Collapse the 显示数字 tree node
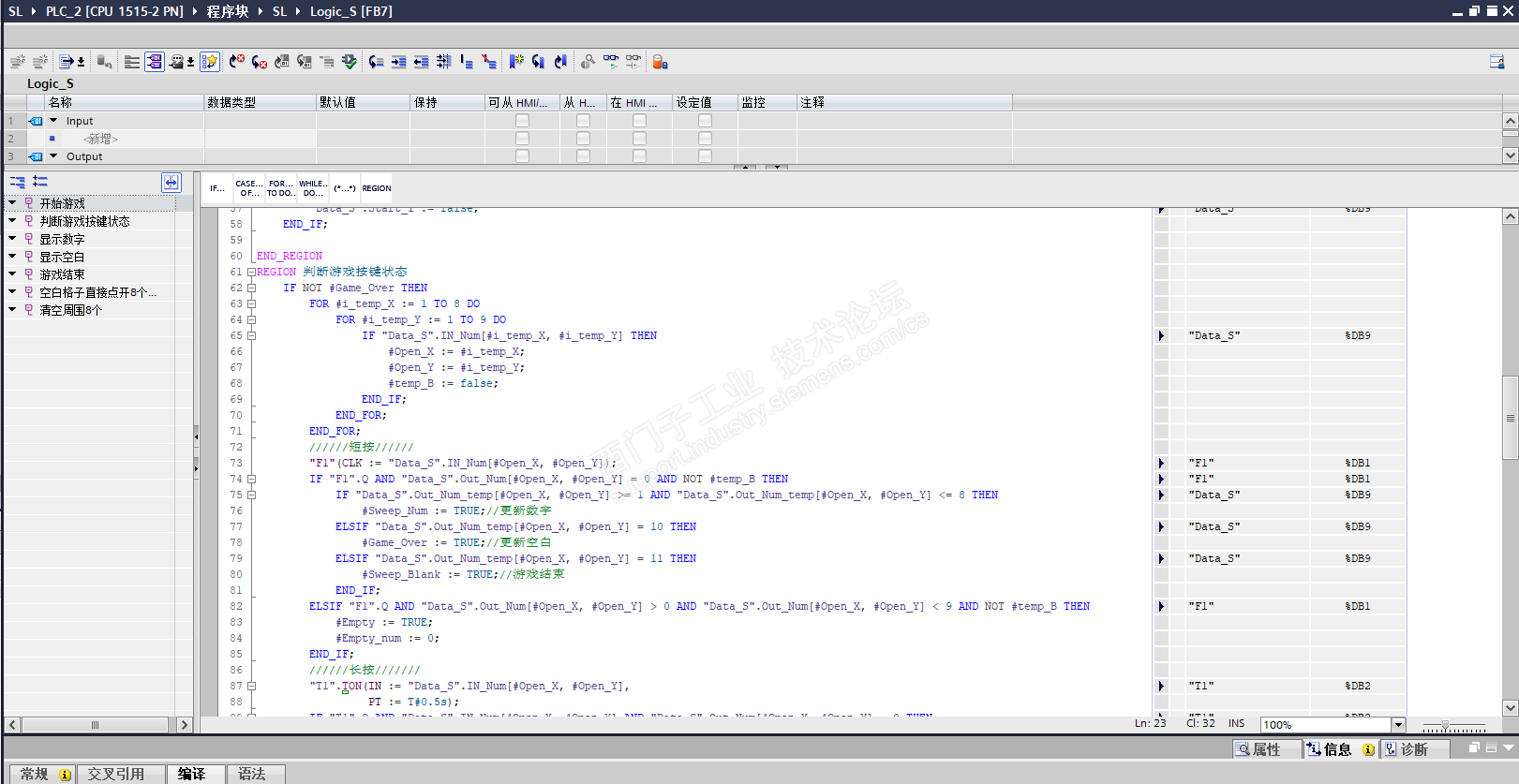This screenshot has width=1519, height=784. [12, 238]
